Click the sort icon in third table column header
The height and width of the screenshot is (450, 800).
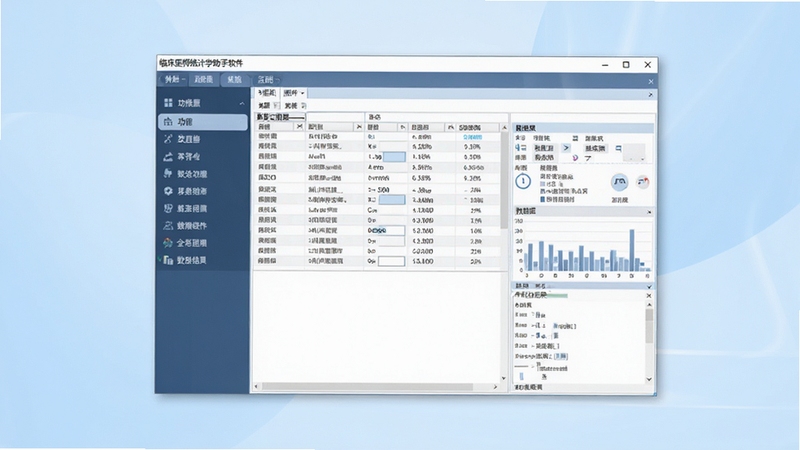point(403,127)
